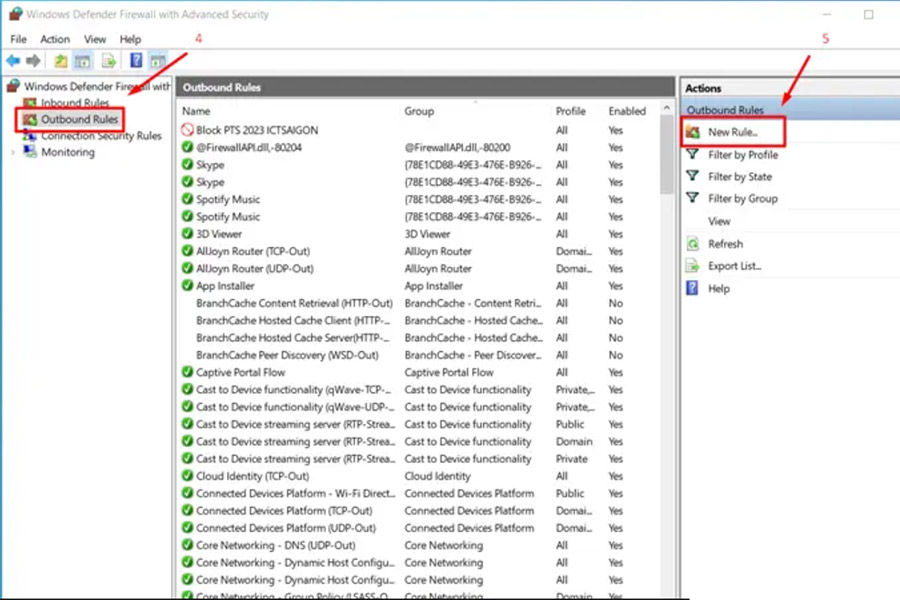The image size is (900, 600).
Task: Click the green check icon of App Installer rule
Action: 187,285
